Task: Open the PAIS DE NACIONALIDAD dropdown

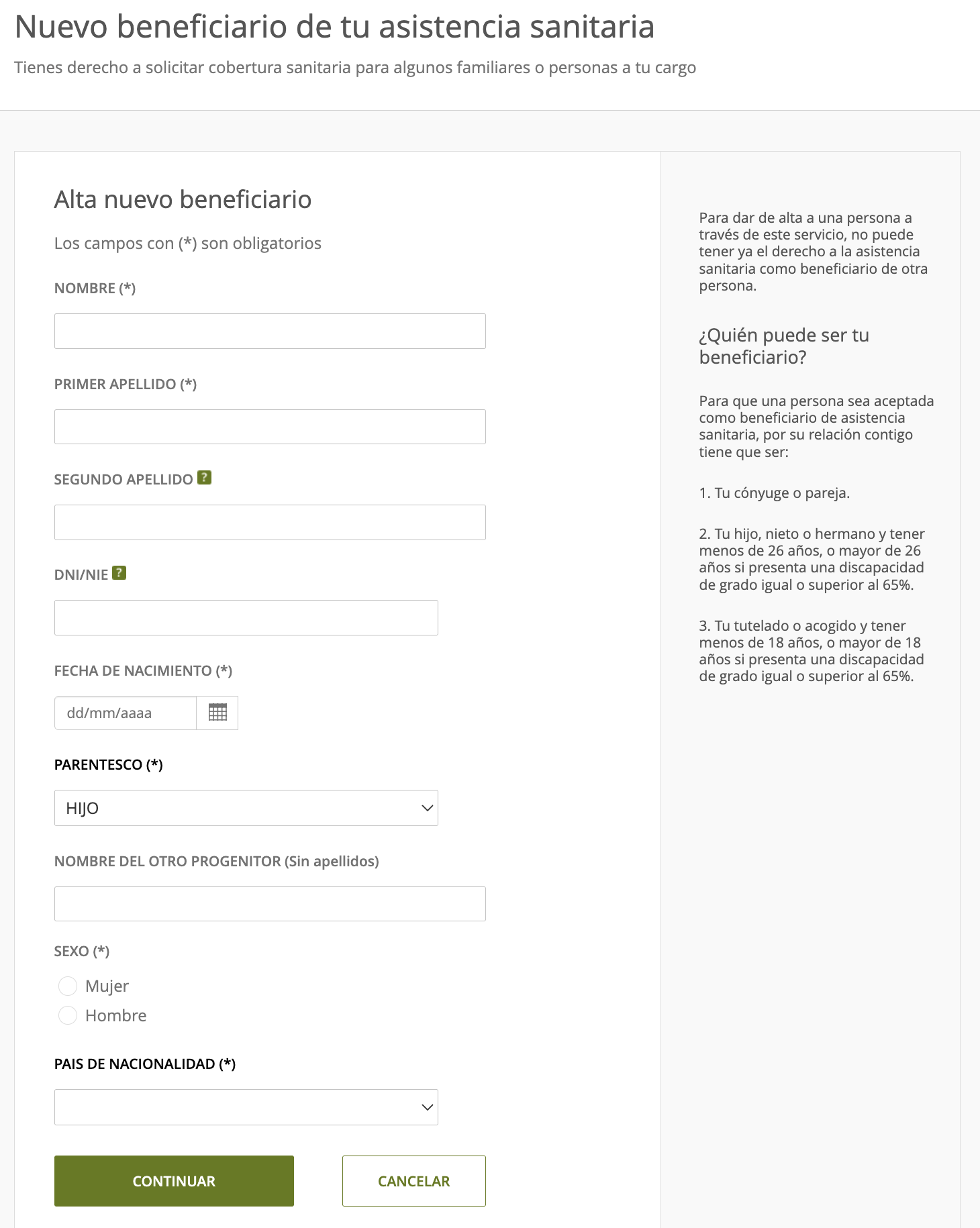Action: click(x=246, y=1107)
